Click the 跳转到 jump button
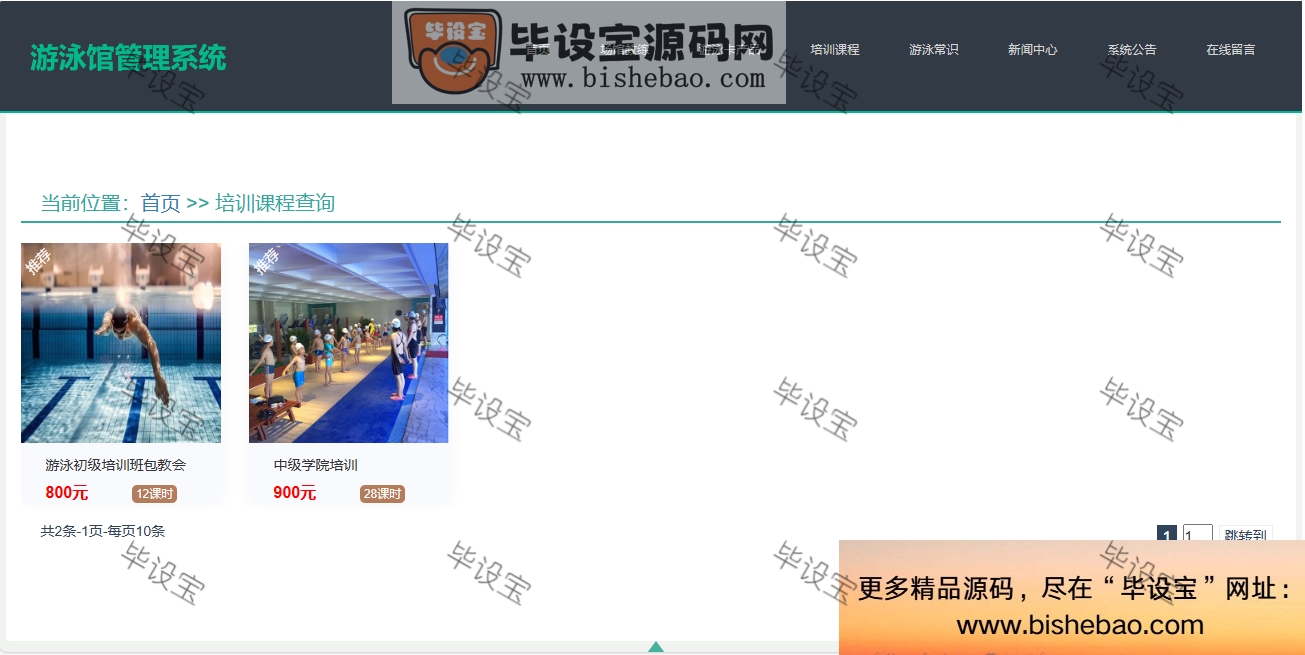This screenshot has height=655, width=1305. (1245, 535)
